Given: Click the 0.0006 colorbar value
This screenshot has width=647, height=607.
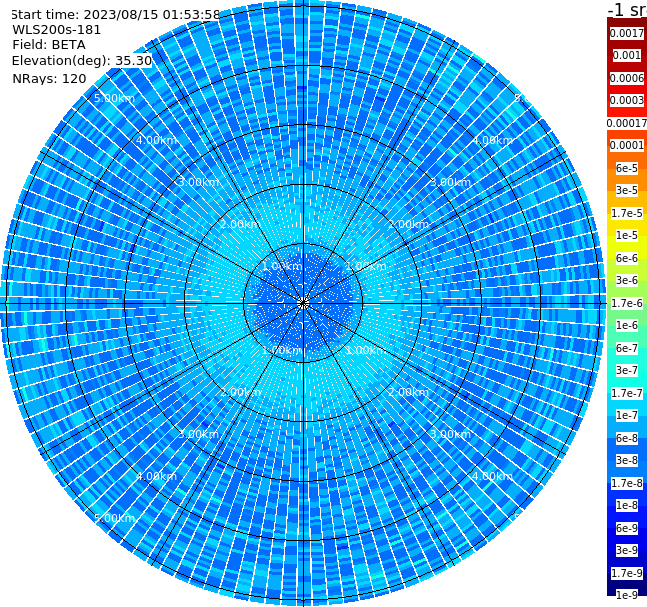Looking at the screenshot, I should [627, 78].
